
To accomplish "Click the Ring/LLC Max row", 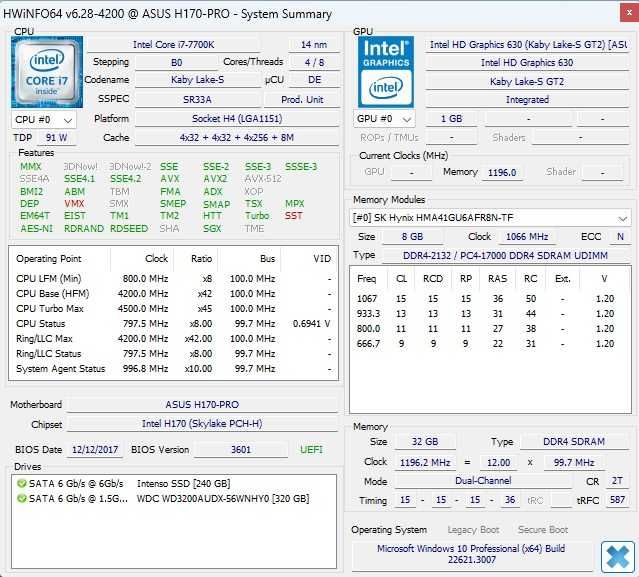I will (173, 339).
